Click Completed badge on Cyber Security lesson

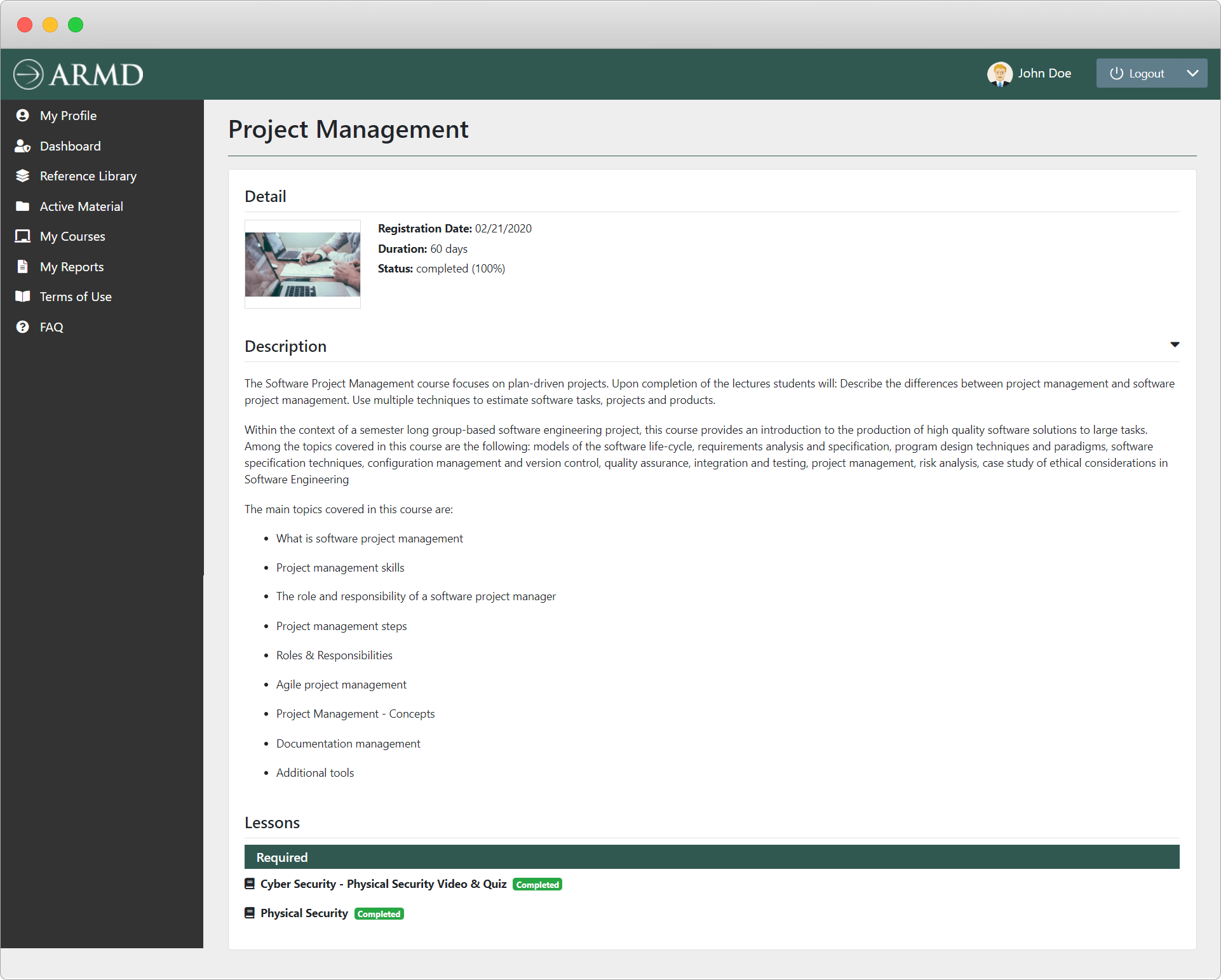pyautogui.click(x=537, y=885)
